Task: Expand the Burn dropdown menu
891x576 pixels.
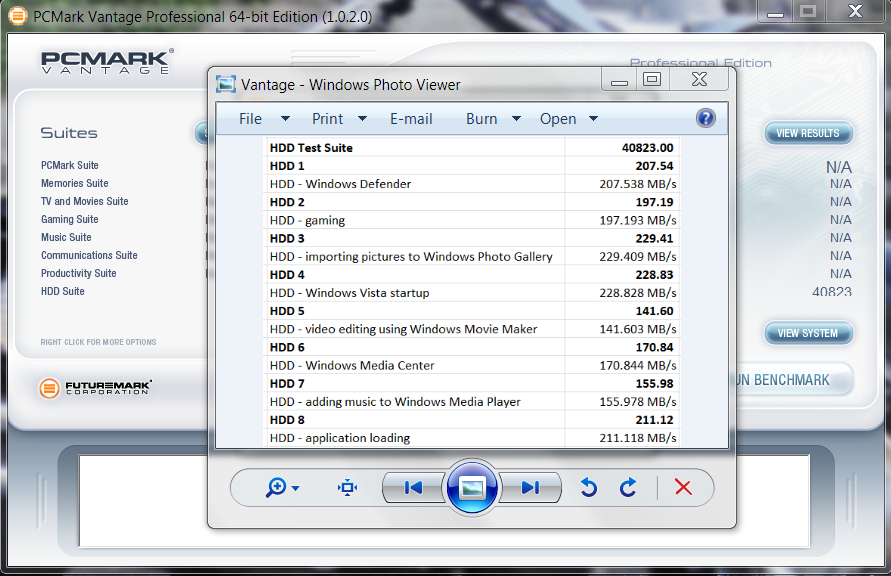Action: 493,119
